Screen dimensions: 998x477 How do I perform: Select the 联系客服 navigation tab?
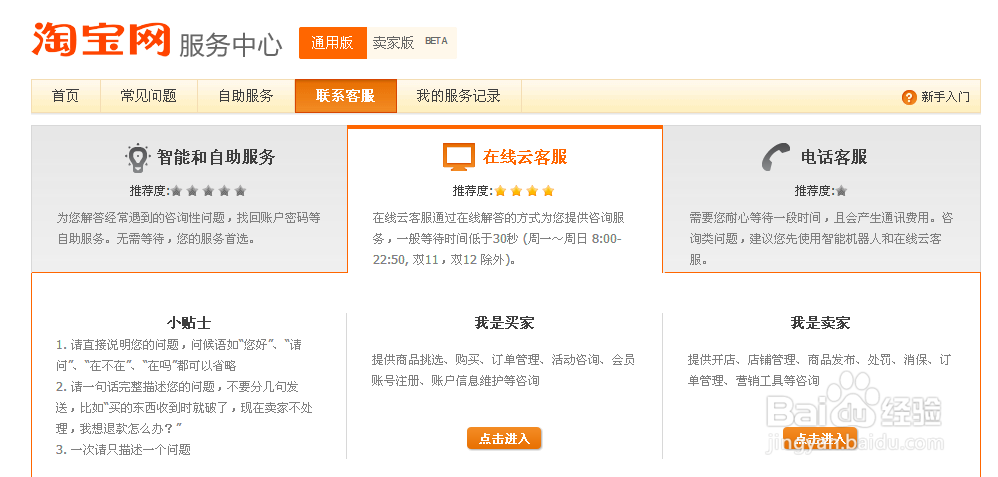pos(346,96)
